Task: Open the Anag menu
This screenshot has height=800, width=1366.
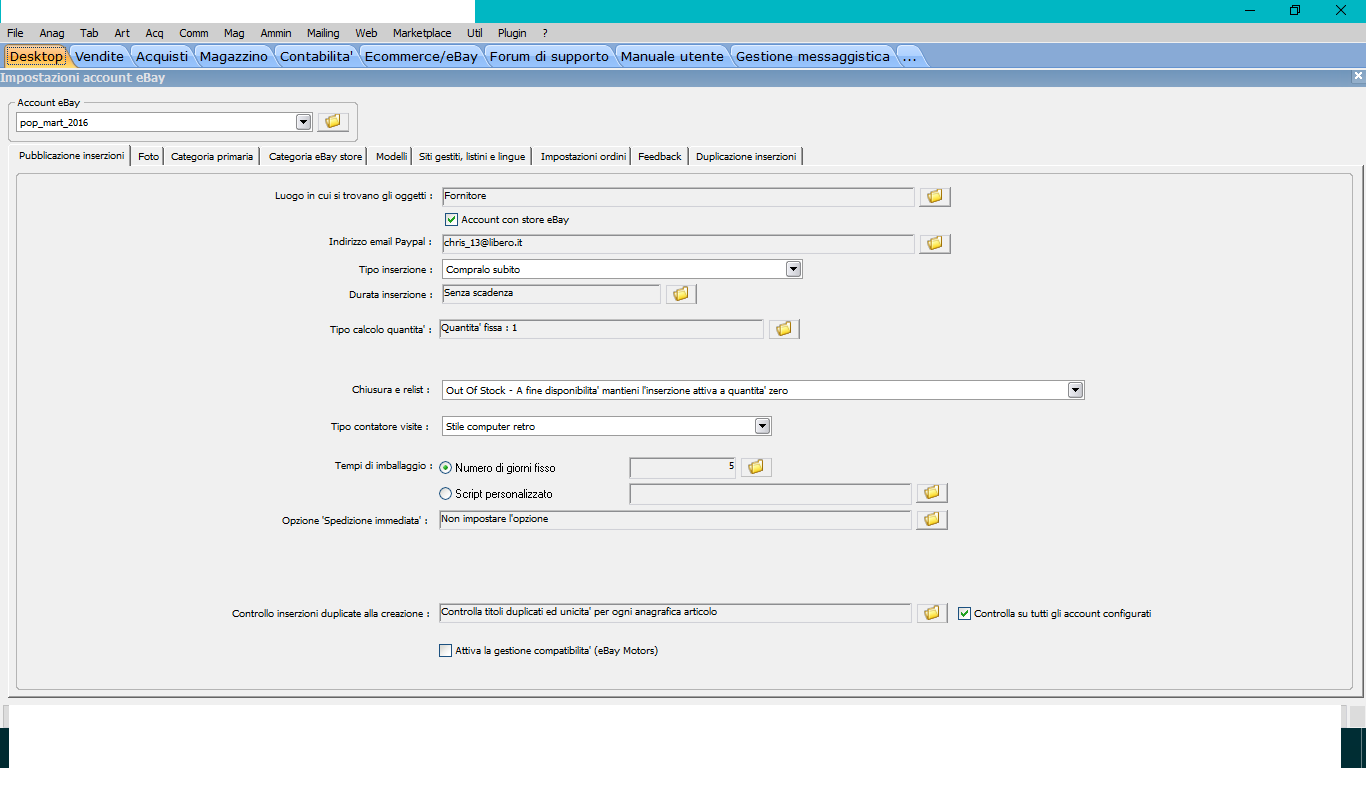Action: (52, 33)
